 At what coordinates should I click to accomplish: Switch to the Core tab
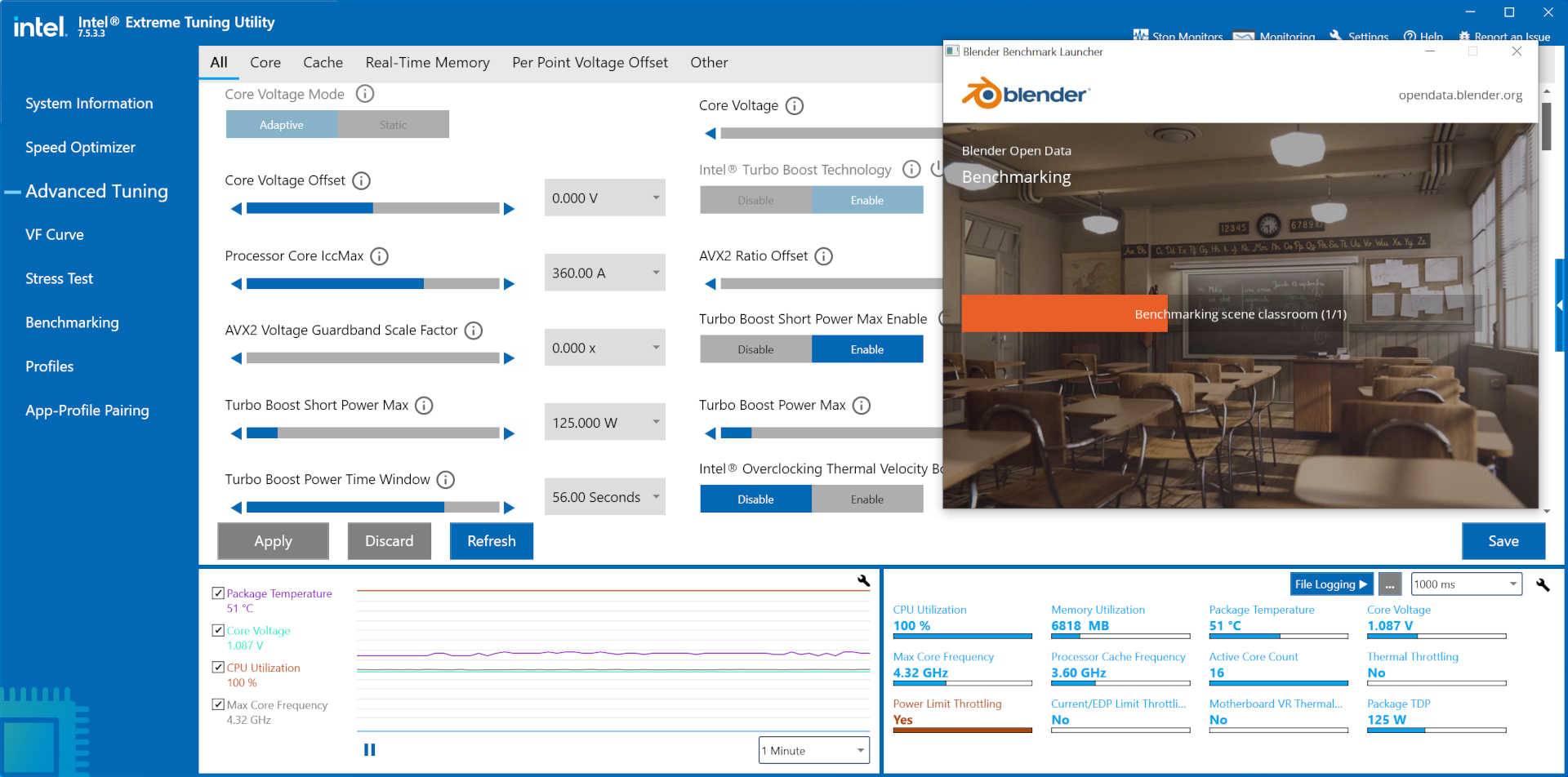point(265,63)
